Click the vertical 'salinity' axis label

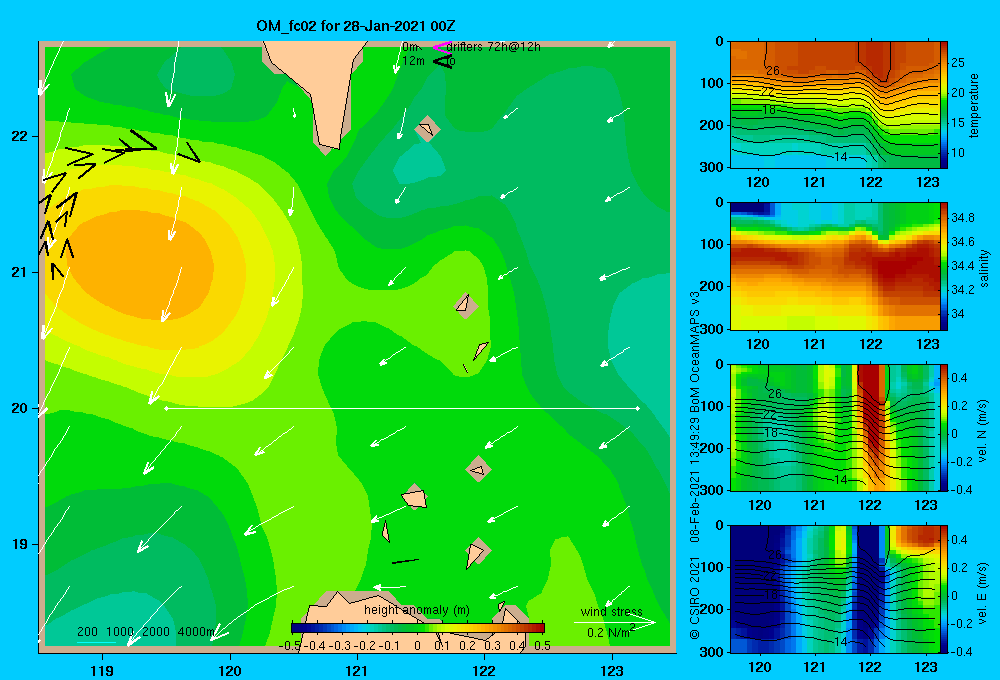coord(984,268)
